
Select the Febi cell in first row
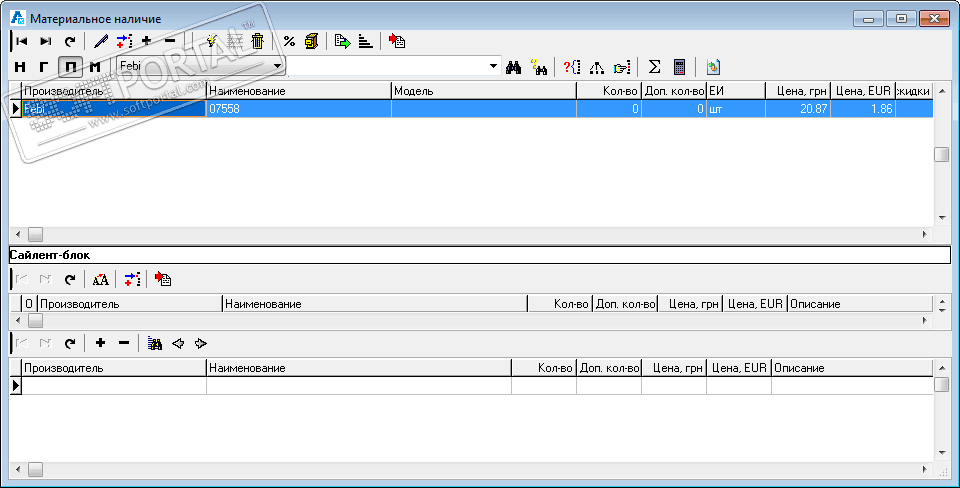114,109
